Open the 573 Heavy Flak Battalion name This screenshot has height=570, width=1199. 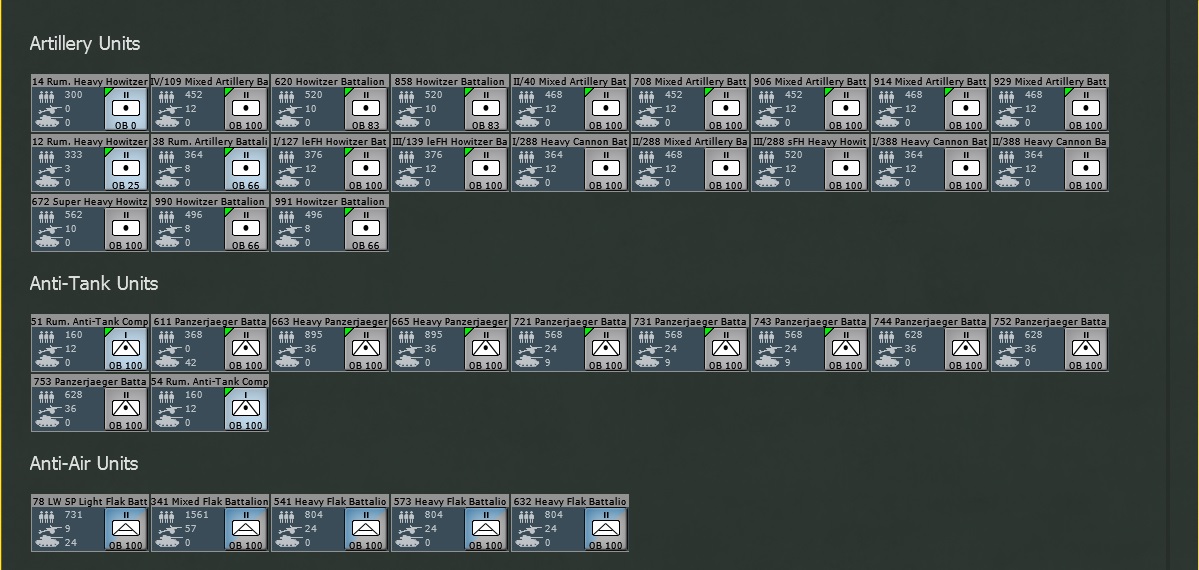tap(450, 501)
